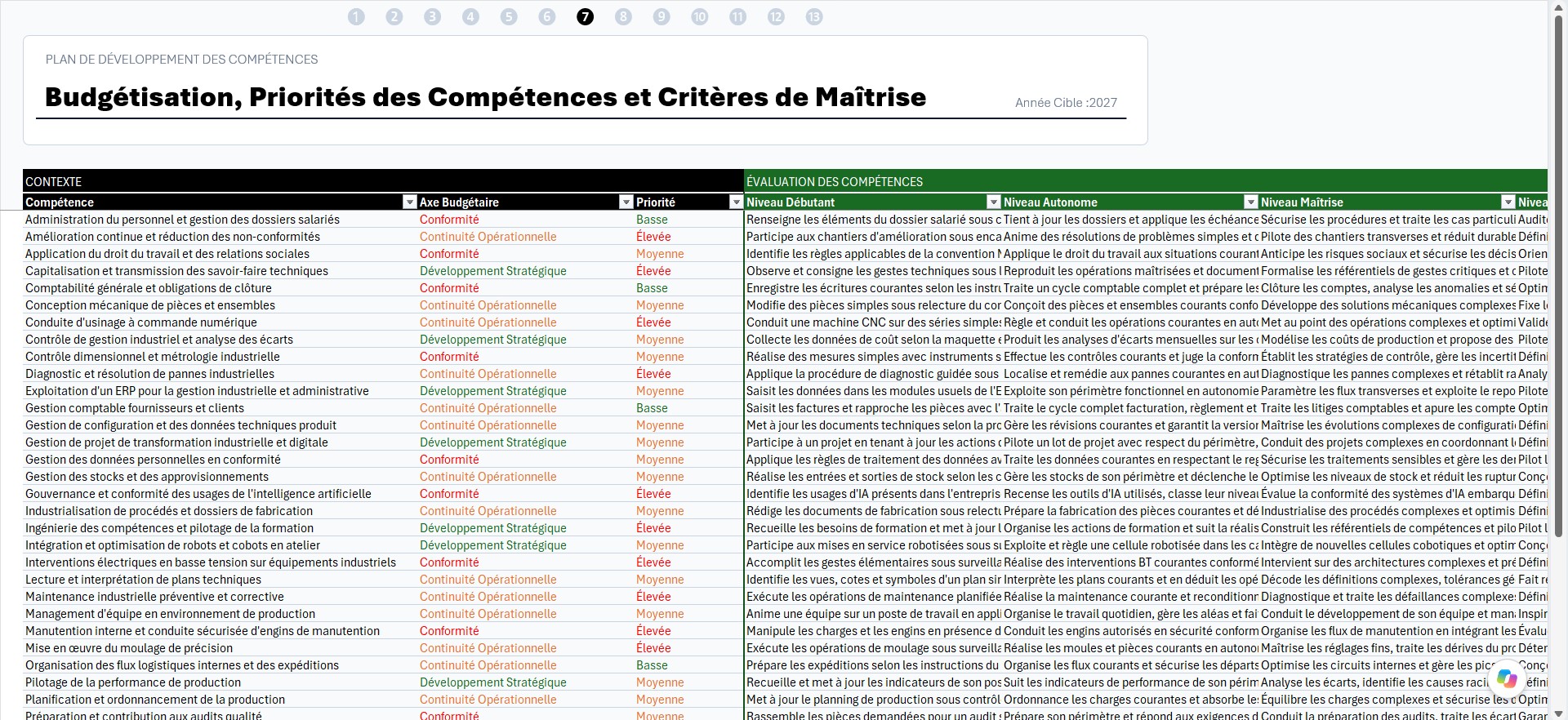Open the Niveau Maîtrise filter dropdown
Screen dimensions: 1568x720
click(1508, 202)
